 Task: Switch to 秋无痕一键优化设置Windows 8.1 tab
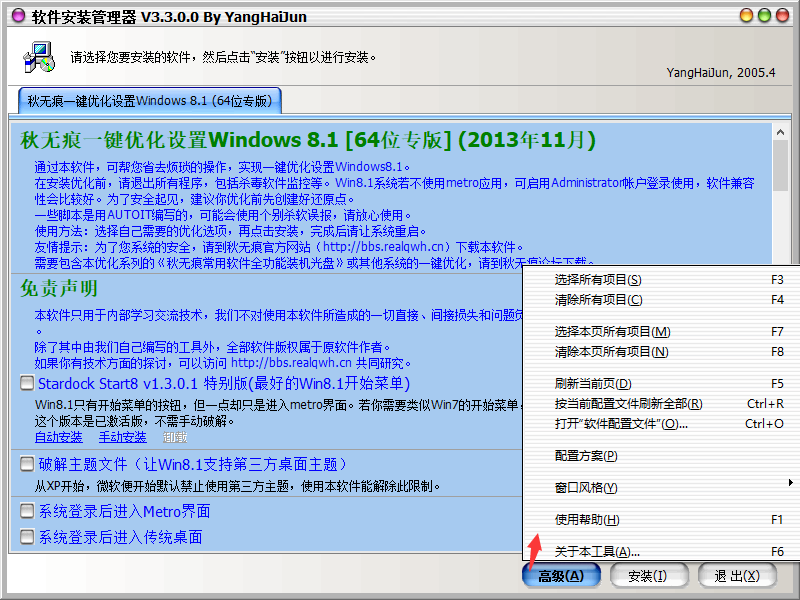pos(149,101)
